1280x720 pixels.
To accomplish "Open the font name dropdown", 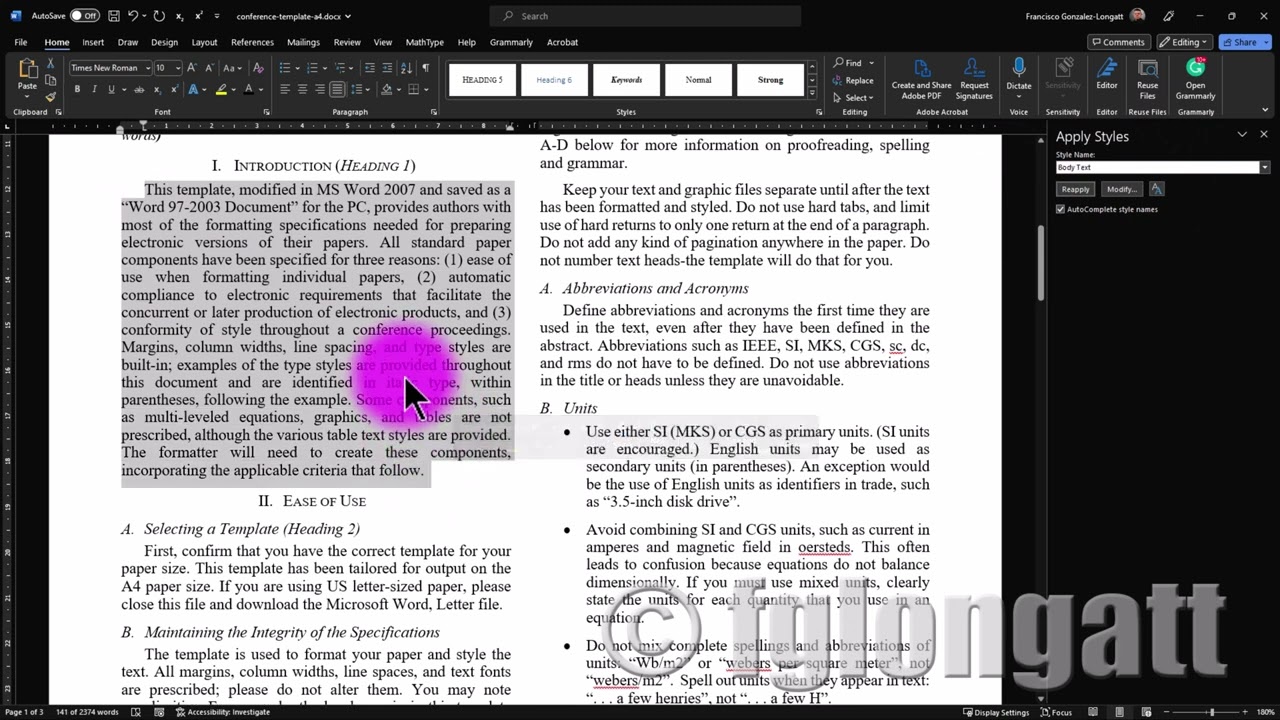I will click(147, 68).
